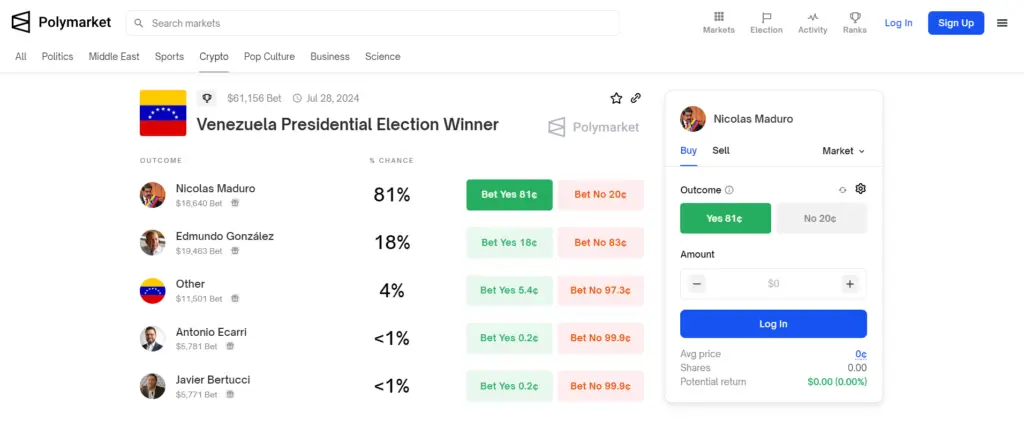
Task: Click the gift icon beside Nicolas Maduro
Action: 235,203
